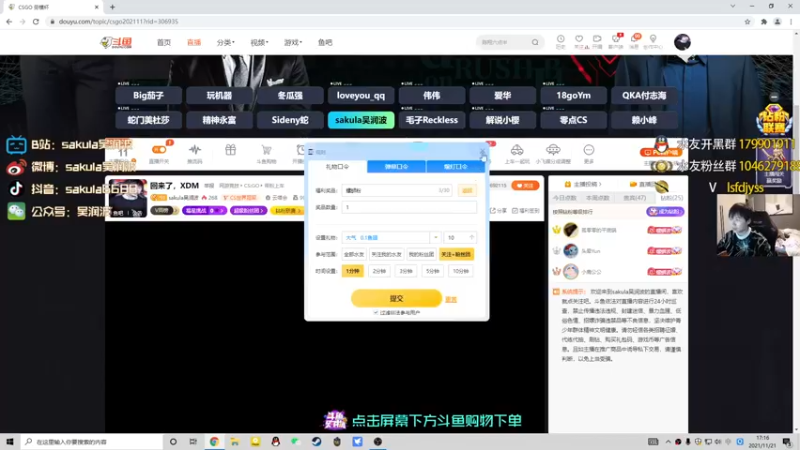Open the user avatar in Douyu header
Image resolution: width=800 pixels, height=450 pixels.
coord(682,42)
